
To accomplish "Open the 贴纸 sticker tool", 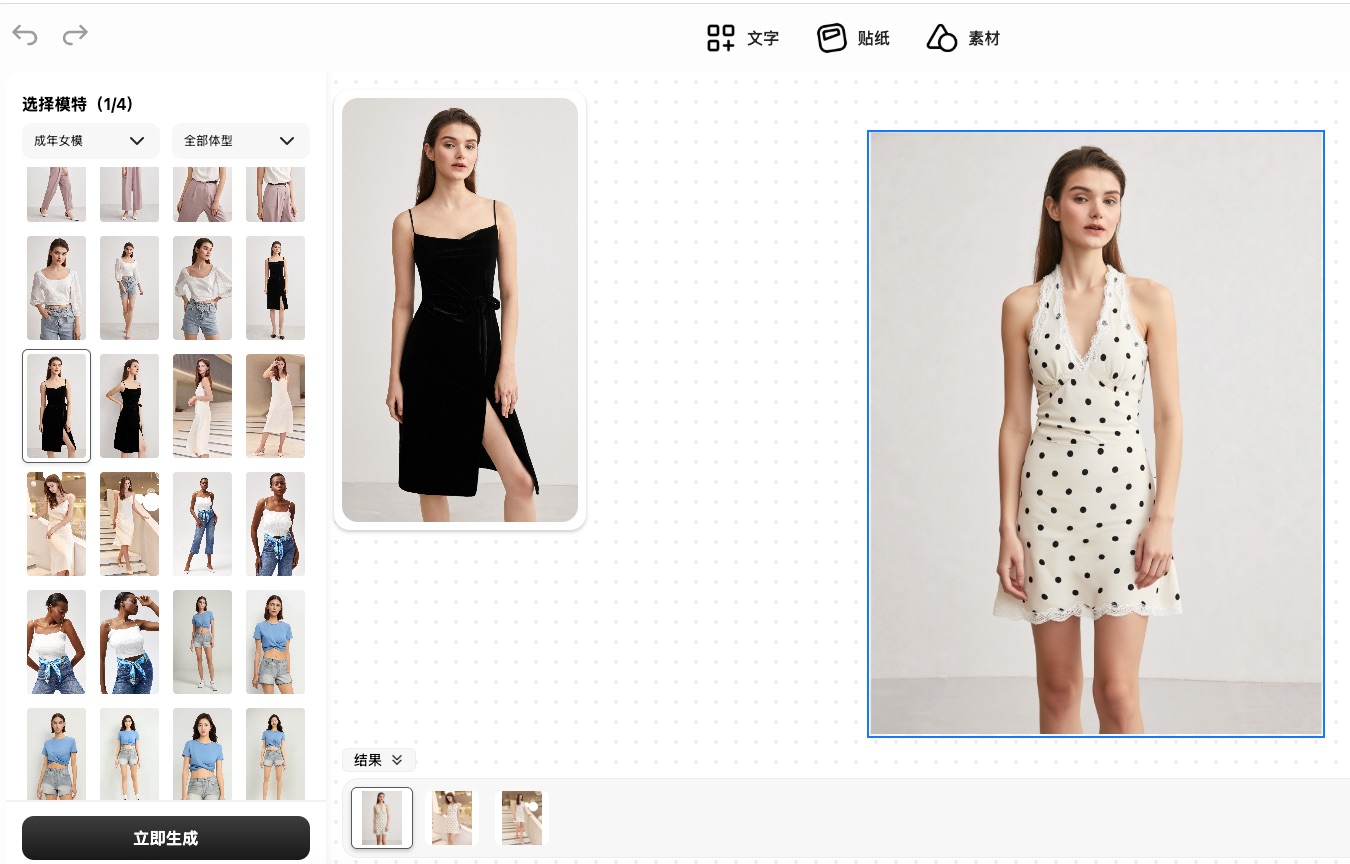I will 853,39.
